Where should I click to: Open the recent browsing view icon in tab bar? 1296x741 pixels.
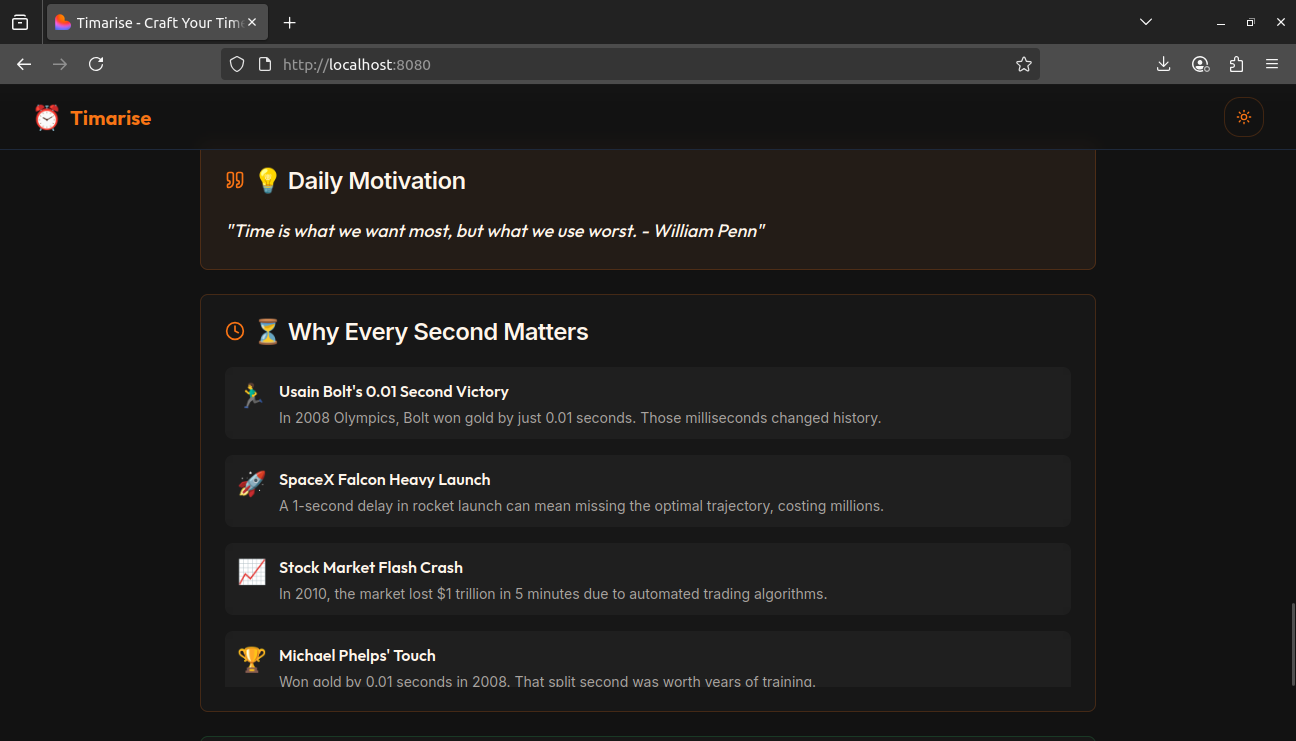coord(20,22)
